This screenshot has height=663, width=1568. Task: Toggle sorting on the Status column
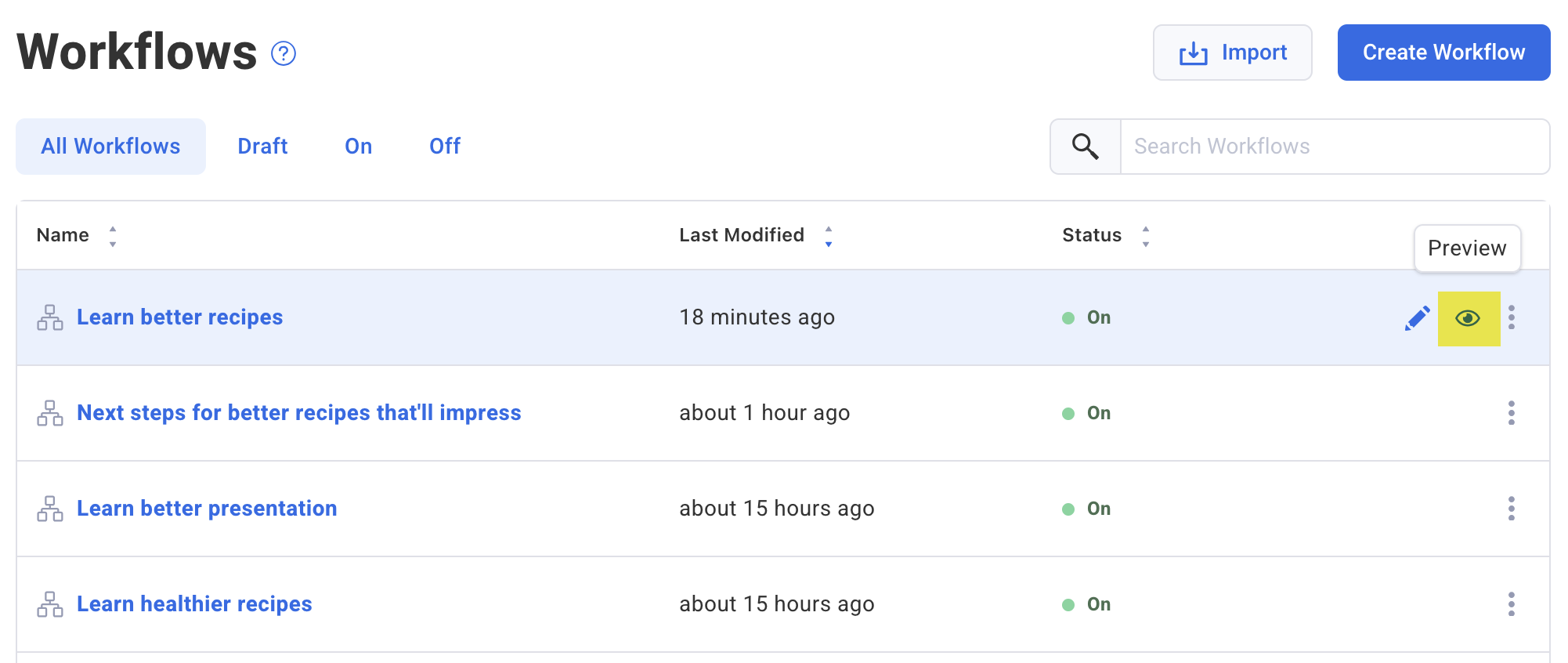tap(1145, 236)
